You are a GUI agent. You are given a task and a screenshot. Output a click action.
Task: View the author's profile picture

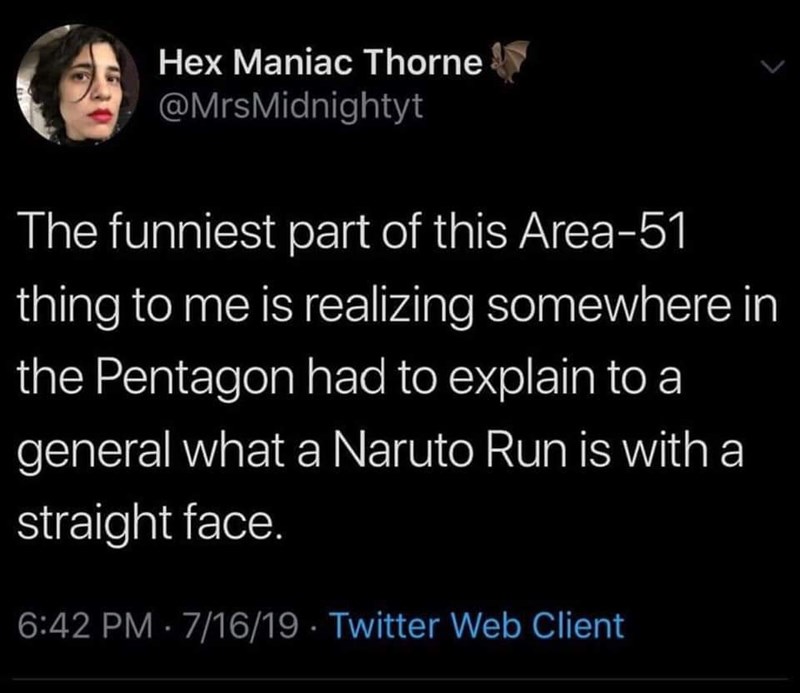click(x=83, y=86)
